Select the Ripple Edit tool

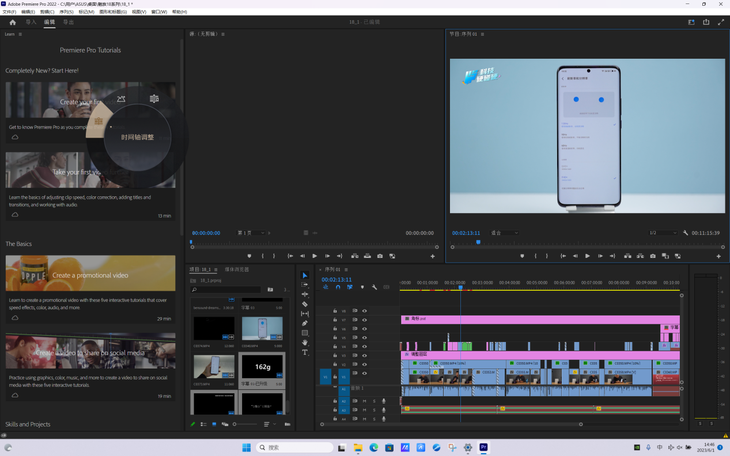pyautogui.click(x=305, y=294)
